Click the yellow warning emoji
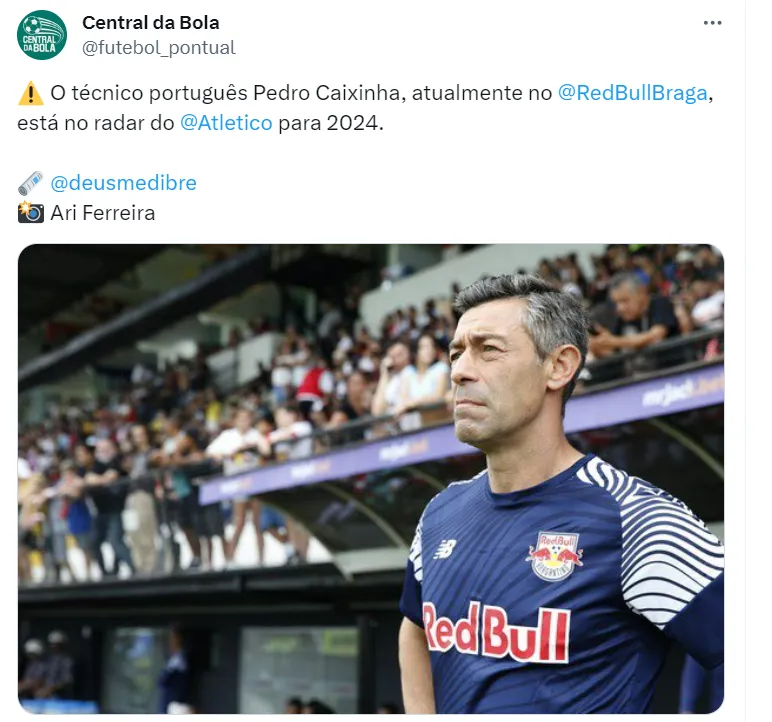Image resolution: width=772 pixels, height=722 pixels. [31, 93]
